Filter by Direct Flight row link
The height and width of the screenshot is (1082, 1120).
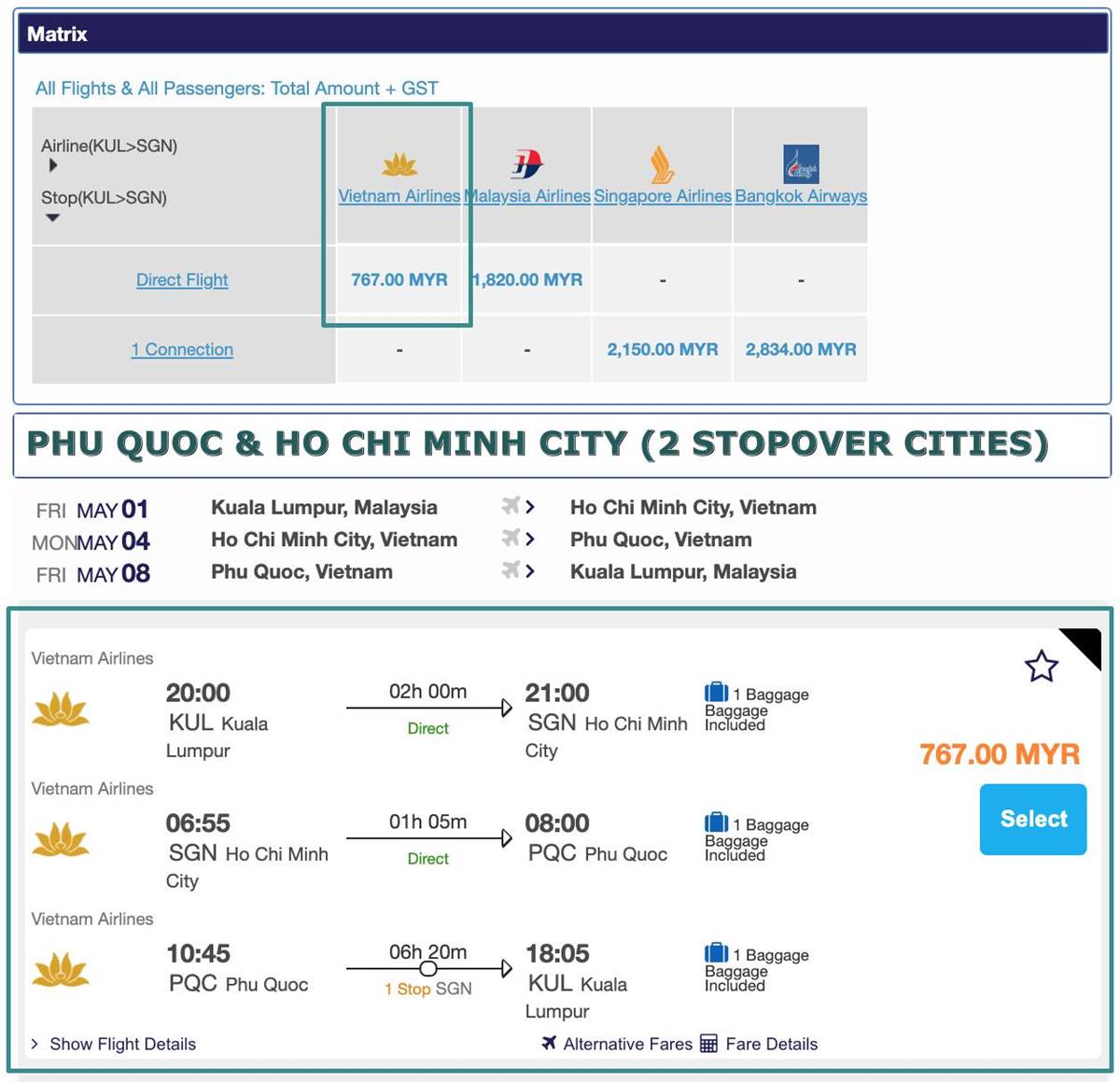click(x=182, y=280)
